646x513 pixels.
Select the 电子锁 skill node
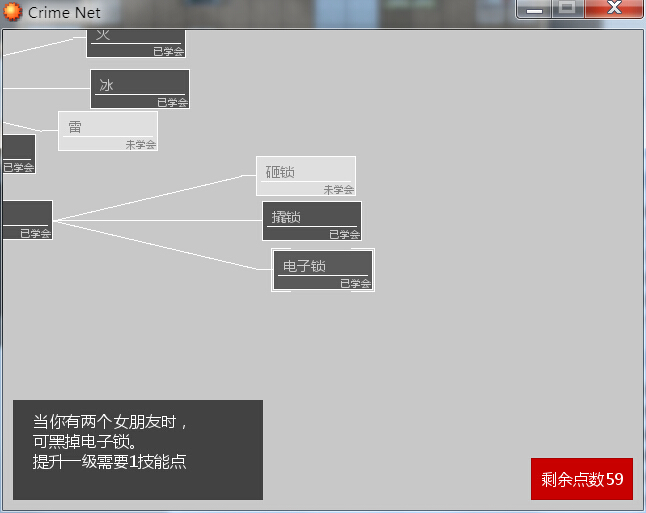(323, 270)
